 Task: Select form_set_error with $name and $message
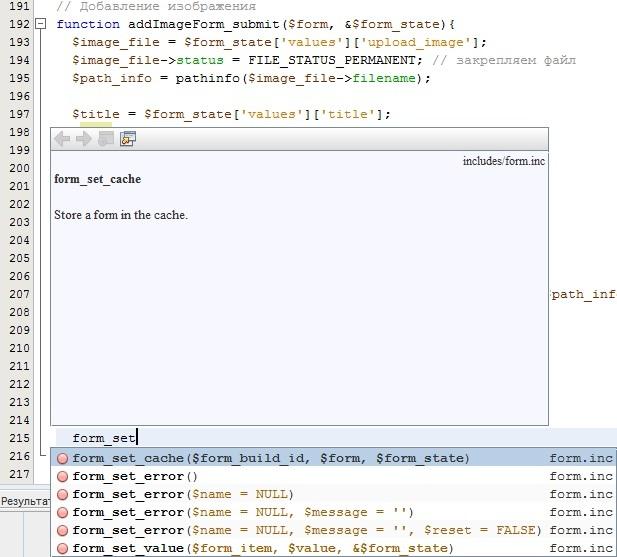[243, 512]
